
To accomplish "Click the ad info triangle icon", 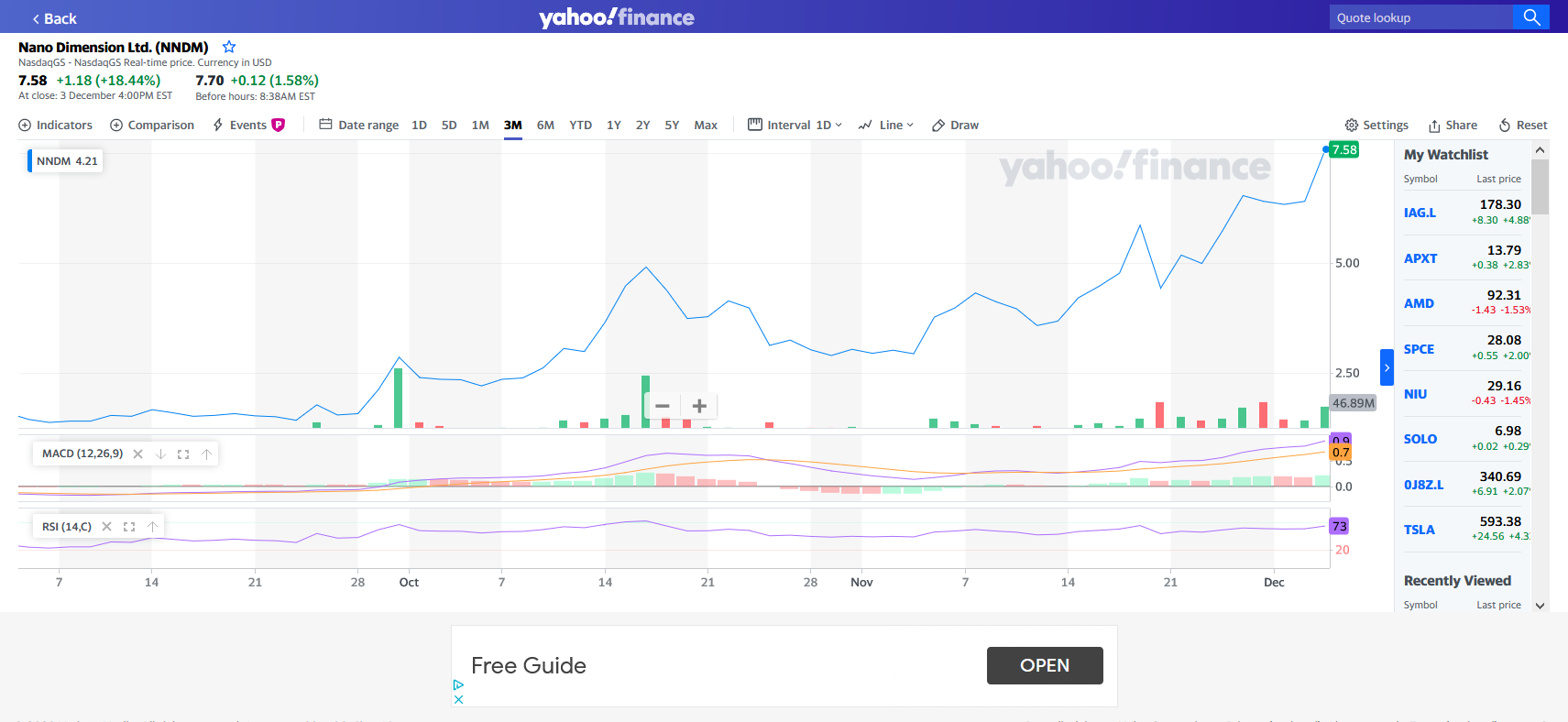I will pyautogui.click(x=458, y=684).
